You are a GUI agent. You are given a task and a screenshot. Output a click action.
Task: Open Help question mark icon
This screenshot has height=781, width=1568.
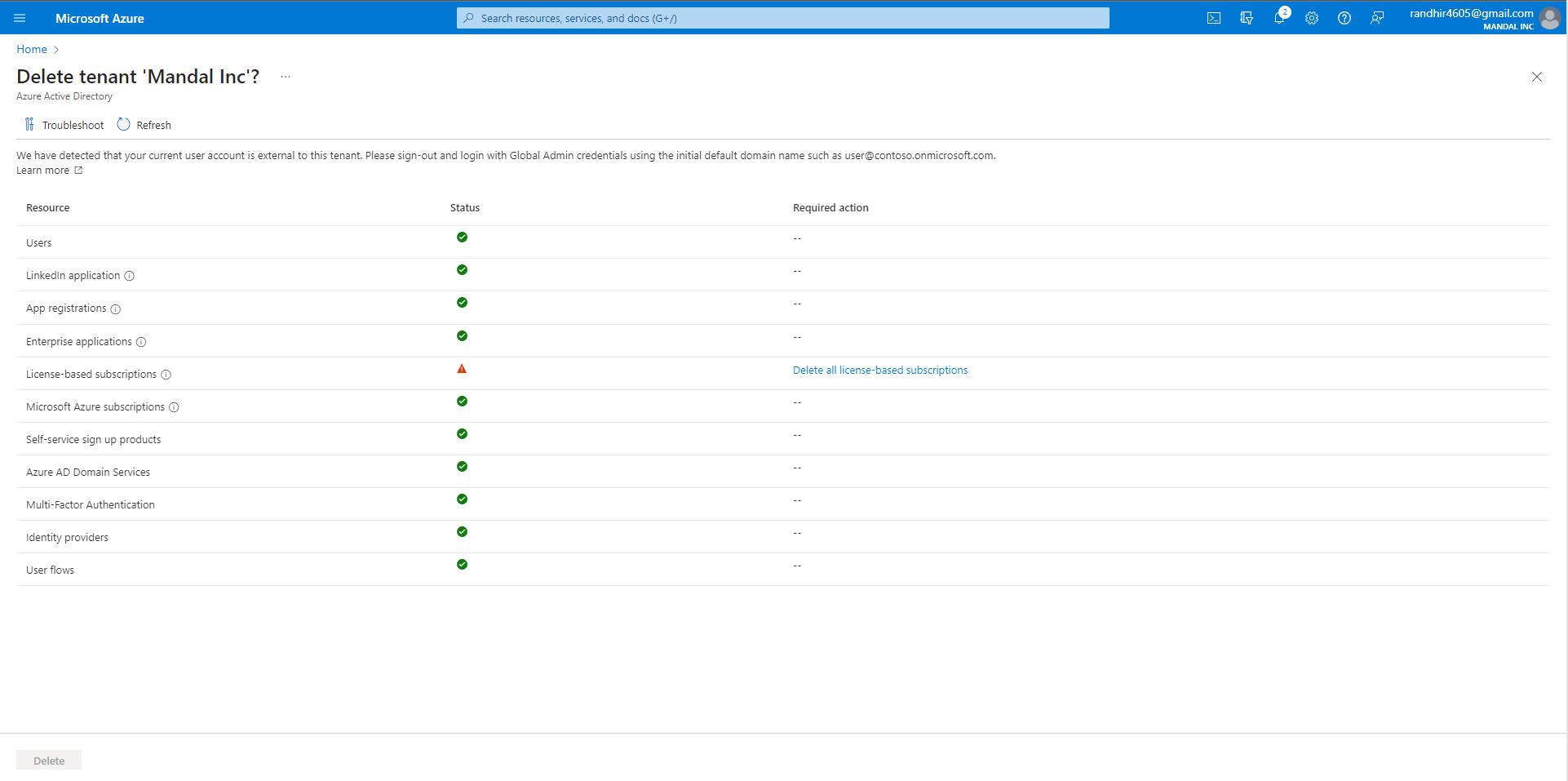point(1344,18)
